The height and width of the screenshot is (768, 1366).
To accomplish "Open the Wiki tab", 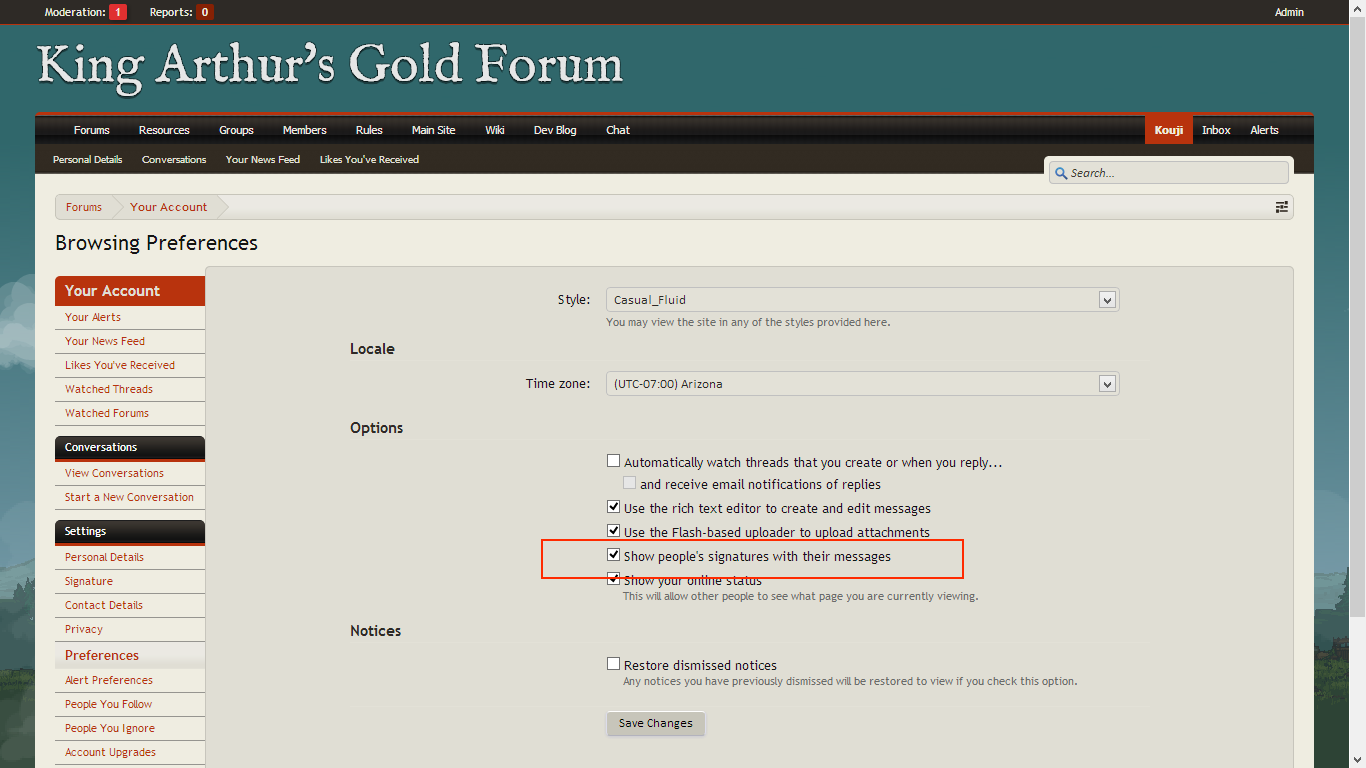I will 495,130.
